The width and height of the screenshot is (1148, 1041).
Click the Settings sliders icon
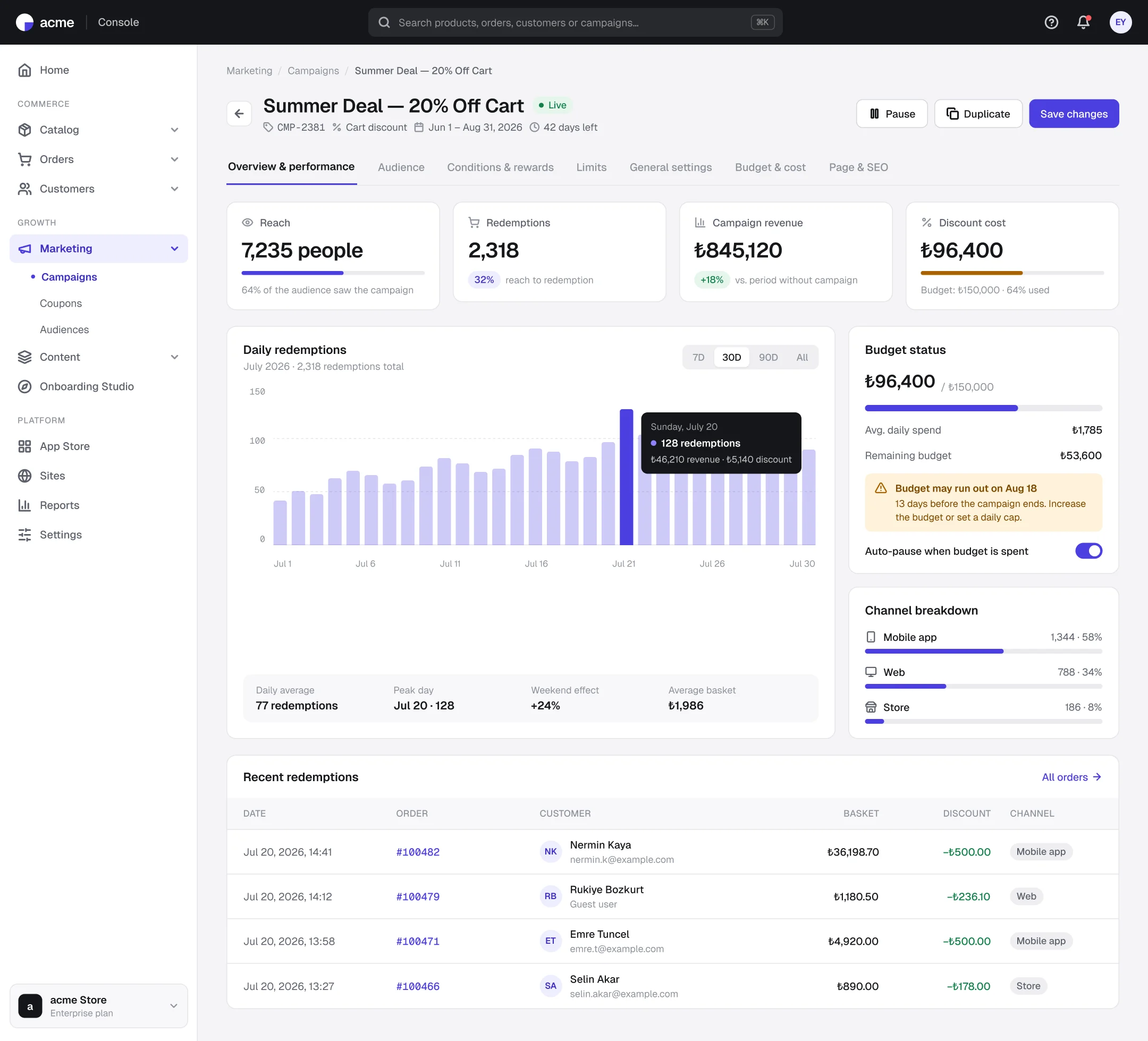[x=24, y=535]
